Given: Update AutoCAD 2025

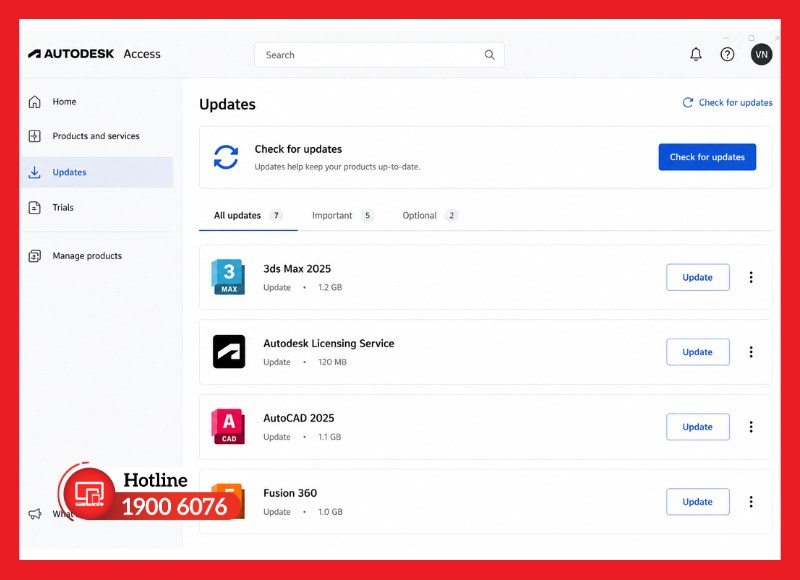Looking at the screenshot, I should point(697,426).
